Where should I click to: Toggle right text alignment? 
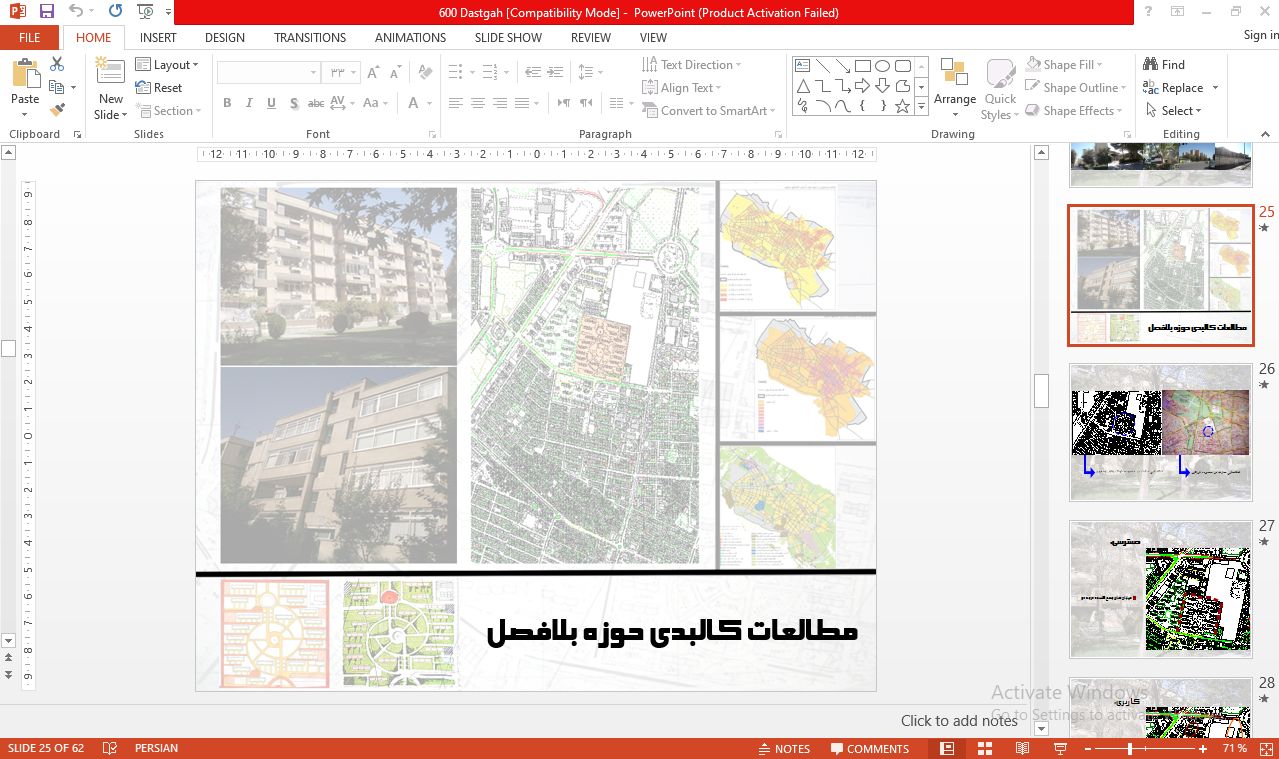pos(500,103)
